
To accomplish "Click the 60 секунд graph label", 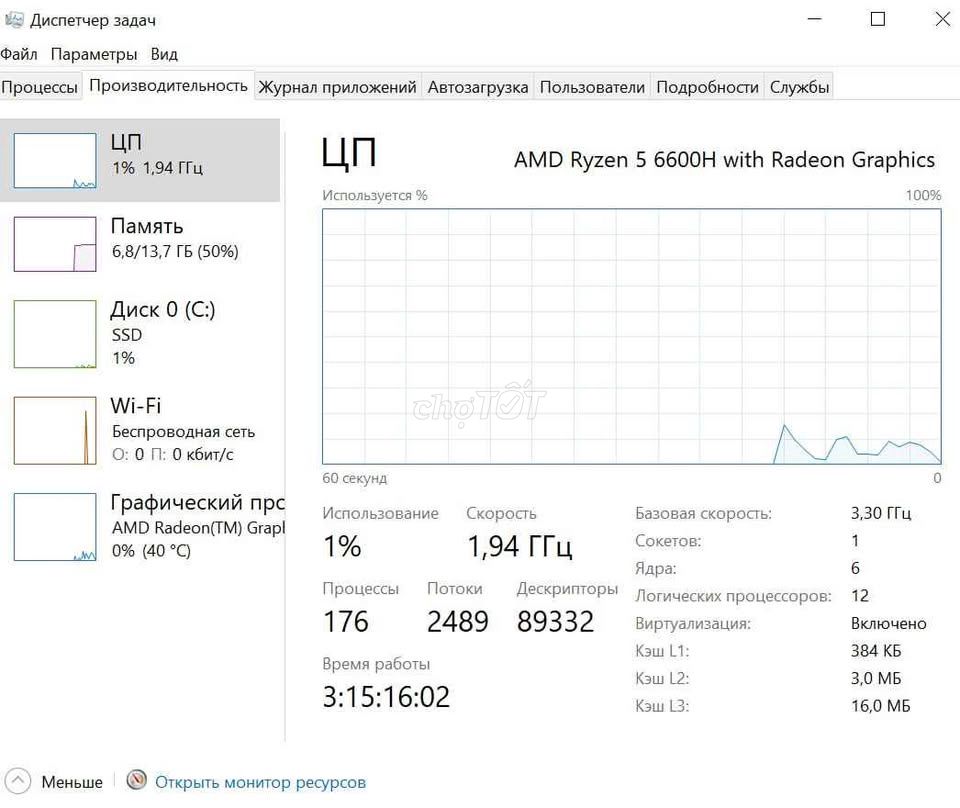I will [x=354, y=478].
